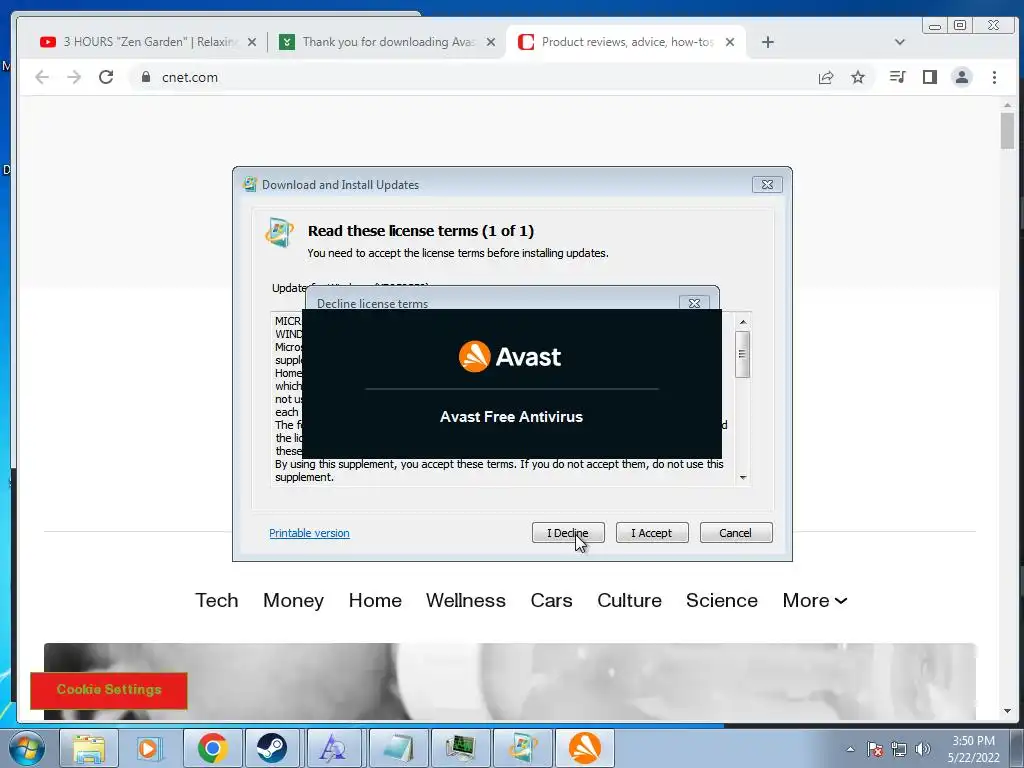Go forward in Chrome history

click(74, 77)
